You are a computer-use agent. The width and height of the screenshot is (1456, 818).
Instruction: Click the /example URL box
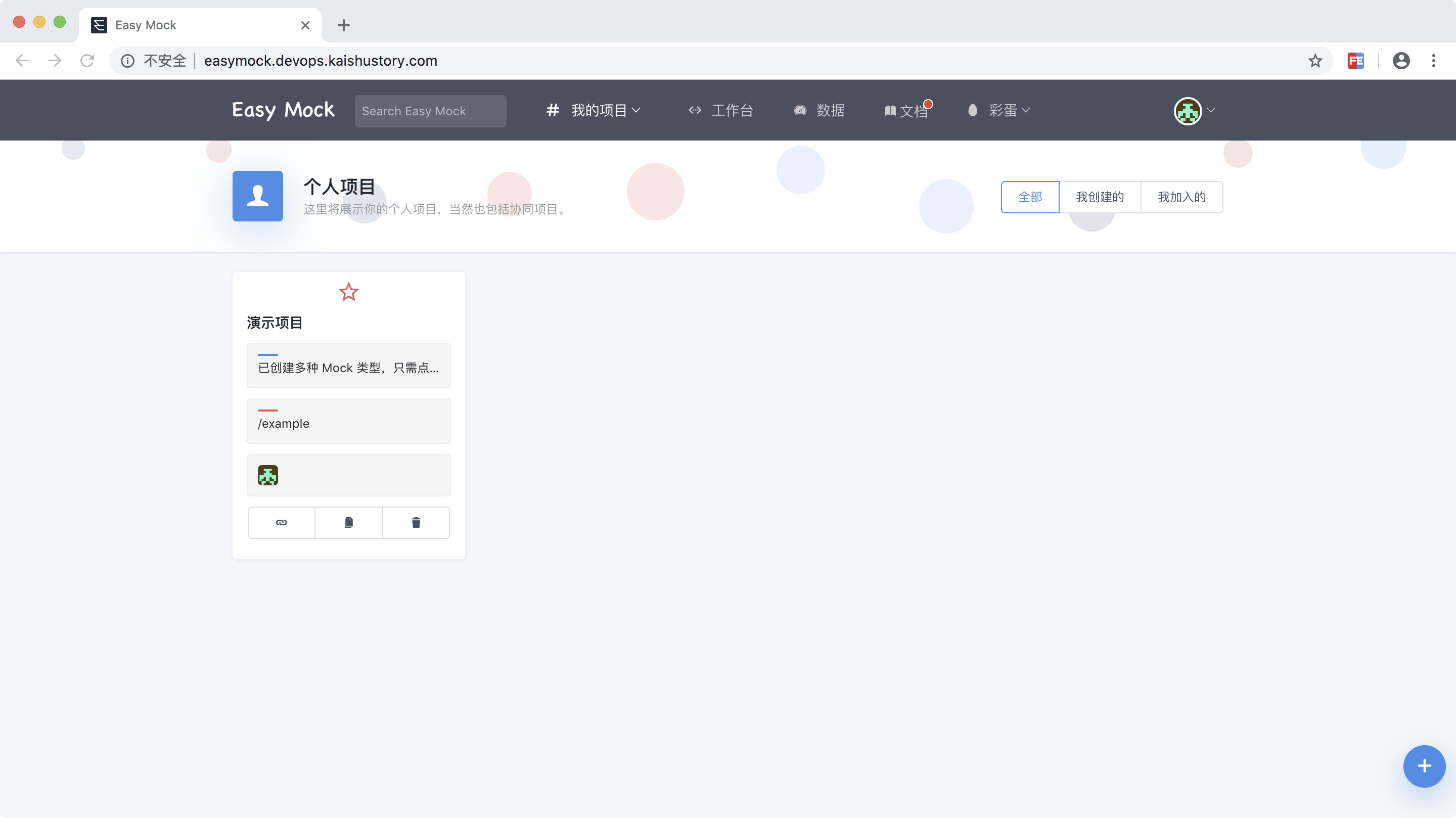pyautogui.click(x=349, y=421)
